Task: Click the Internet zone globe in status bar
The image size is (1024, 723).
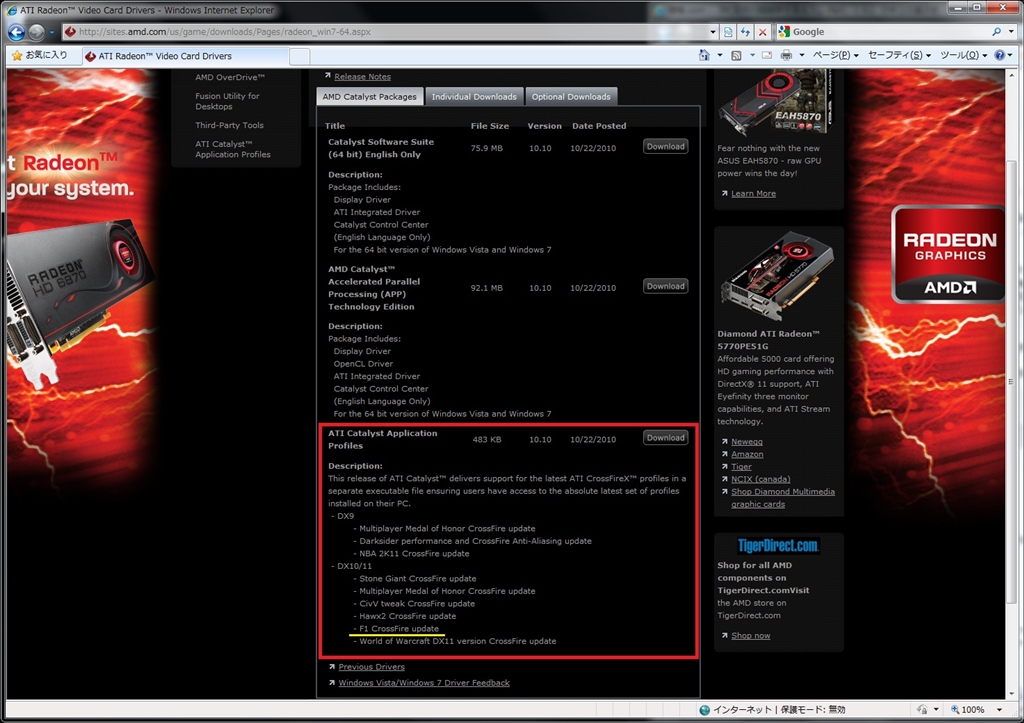Action: 704,709
